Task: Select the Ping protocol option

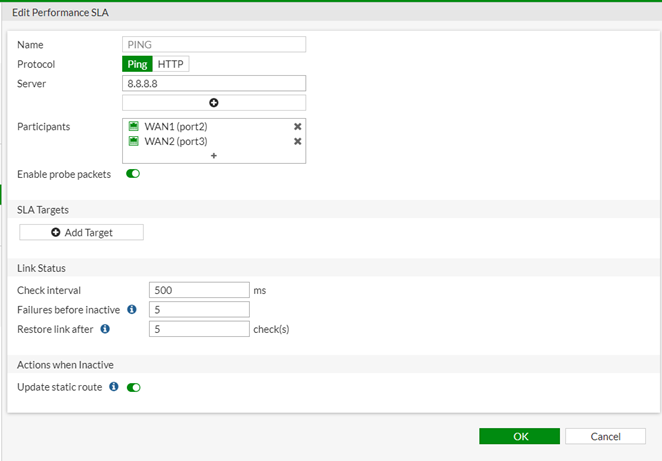Action: pyautogui.click(x=136, y=64)
